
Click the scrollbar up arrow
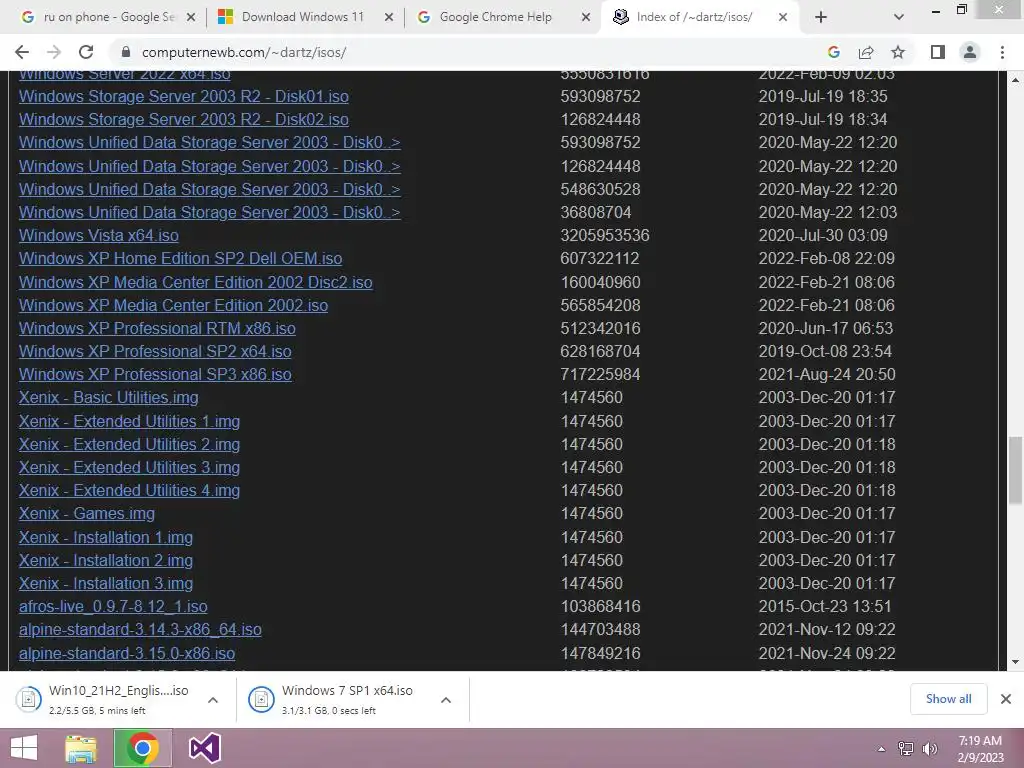pyautogui.click(x=1016, y=79)
